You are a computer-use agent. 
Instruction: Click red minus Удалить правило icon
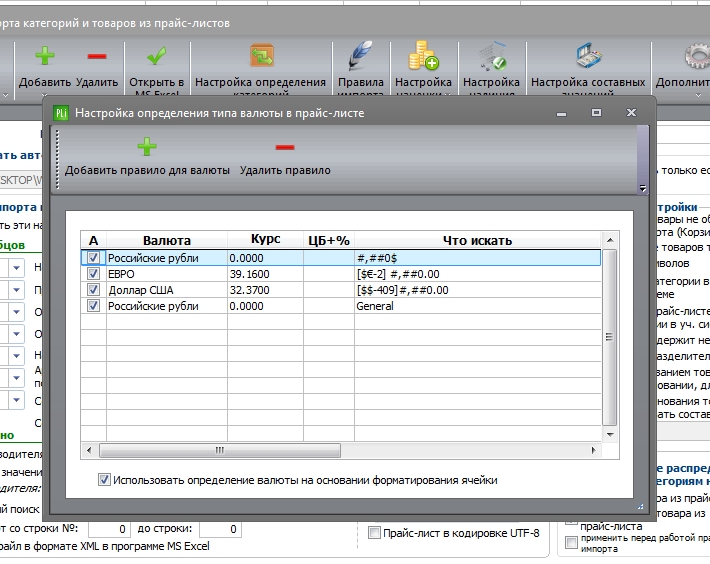(x=285, y=147)
